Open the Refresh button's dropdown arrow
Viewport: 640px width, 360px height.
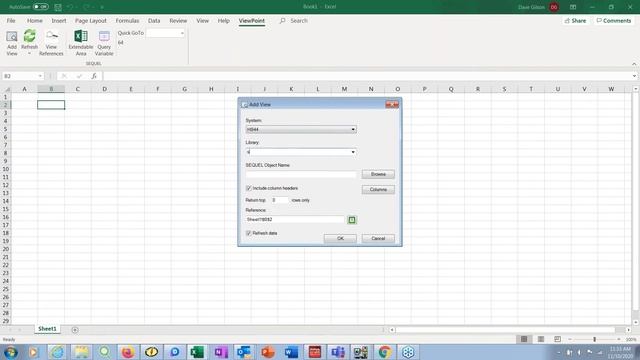click(x=29, y=53)
